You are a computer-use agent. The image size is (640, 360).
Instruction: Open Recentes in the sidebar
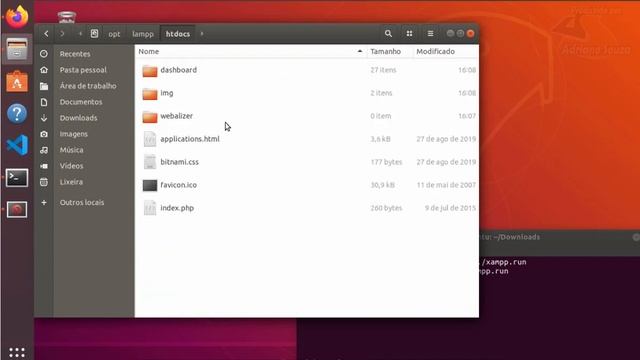pyautogui.click(x=75, y=54)
